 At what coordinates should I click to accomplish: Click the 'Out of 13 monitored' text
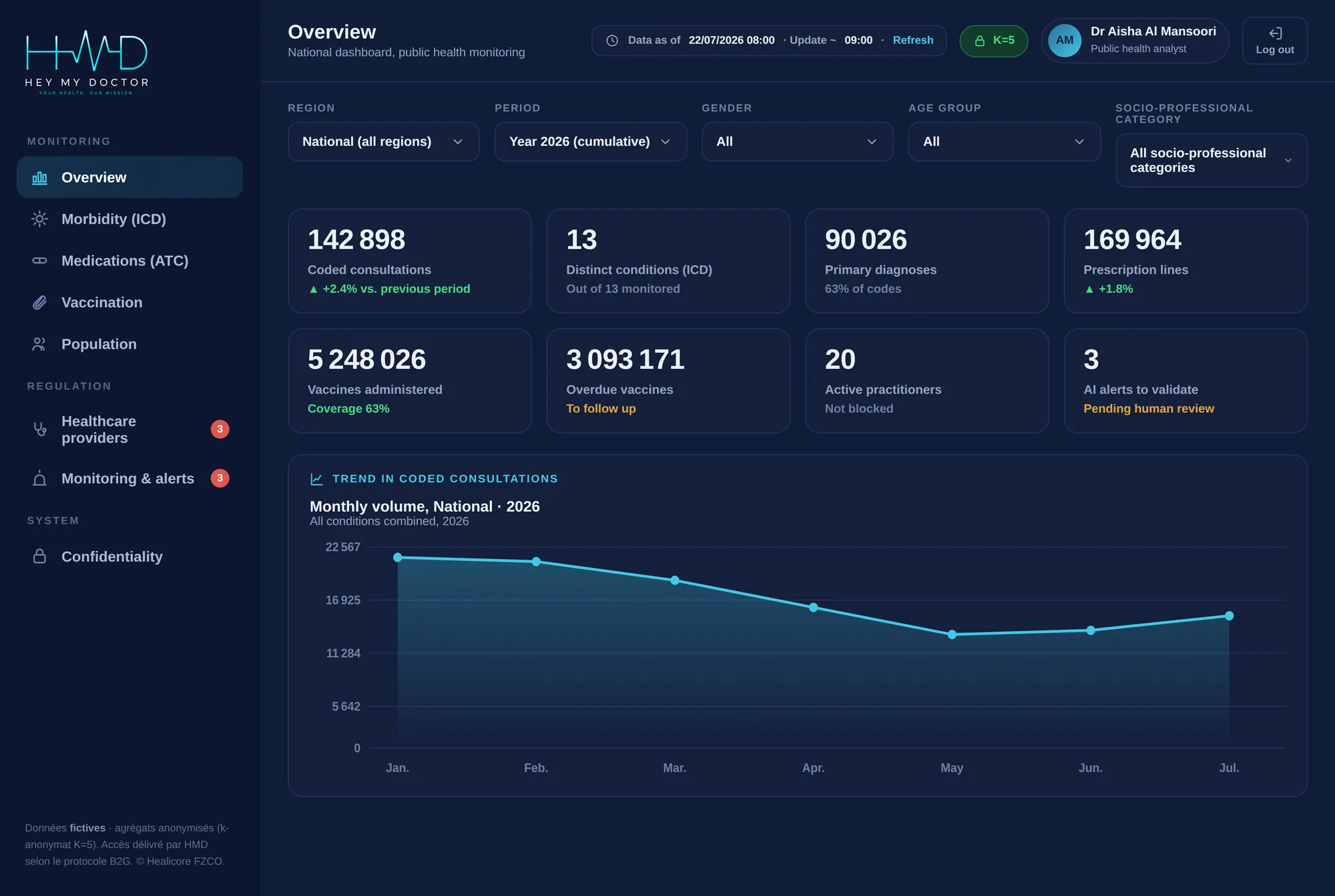pyautogui.click(x=623, y=289)
